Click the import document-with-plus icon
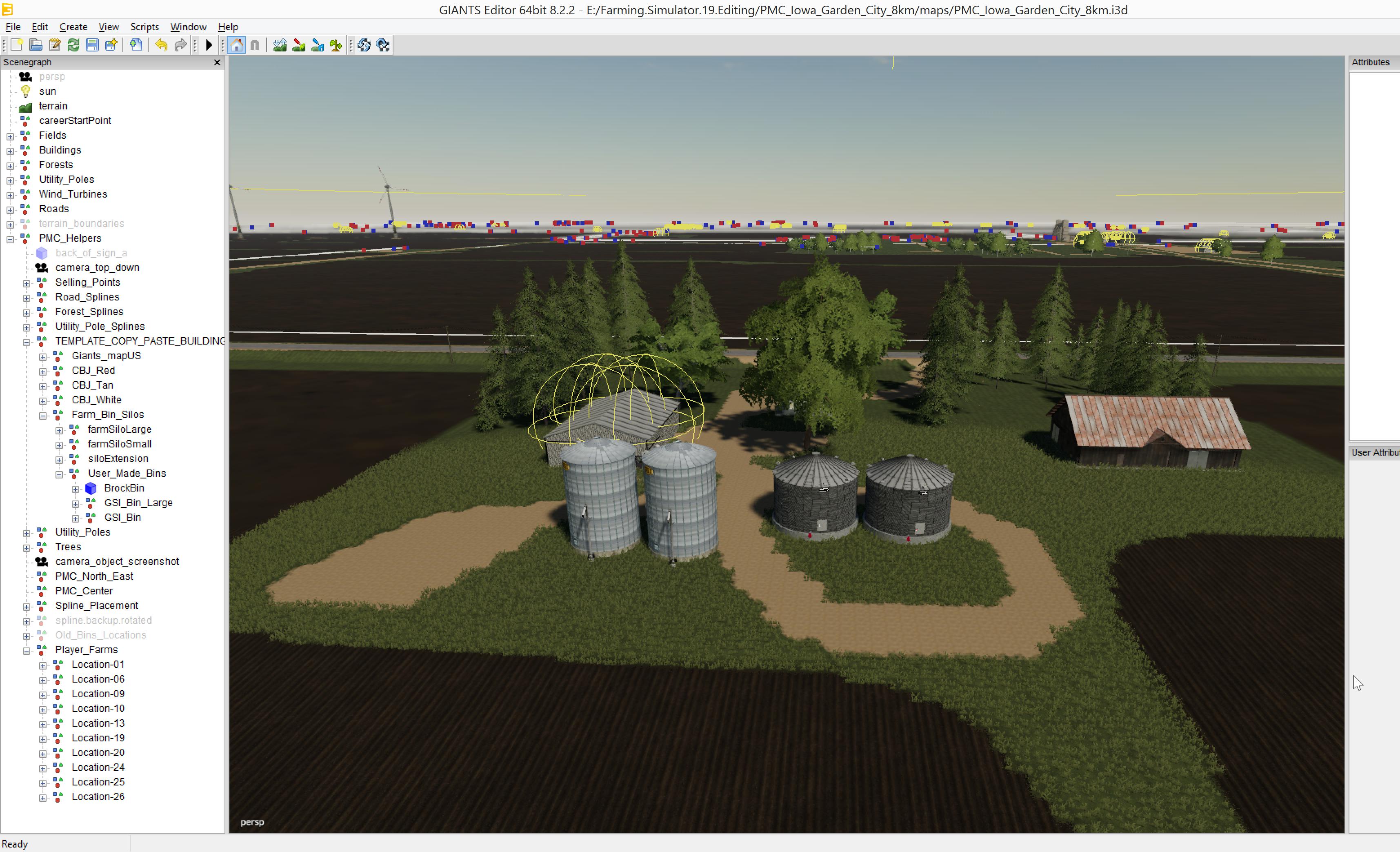The height and width of the screenshot is (852, 1400). [x=136, y=45]
